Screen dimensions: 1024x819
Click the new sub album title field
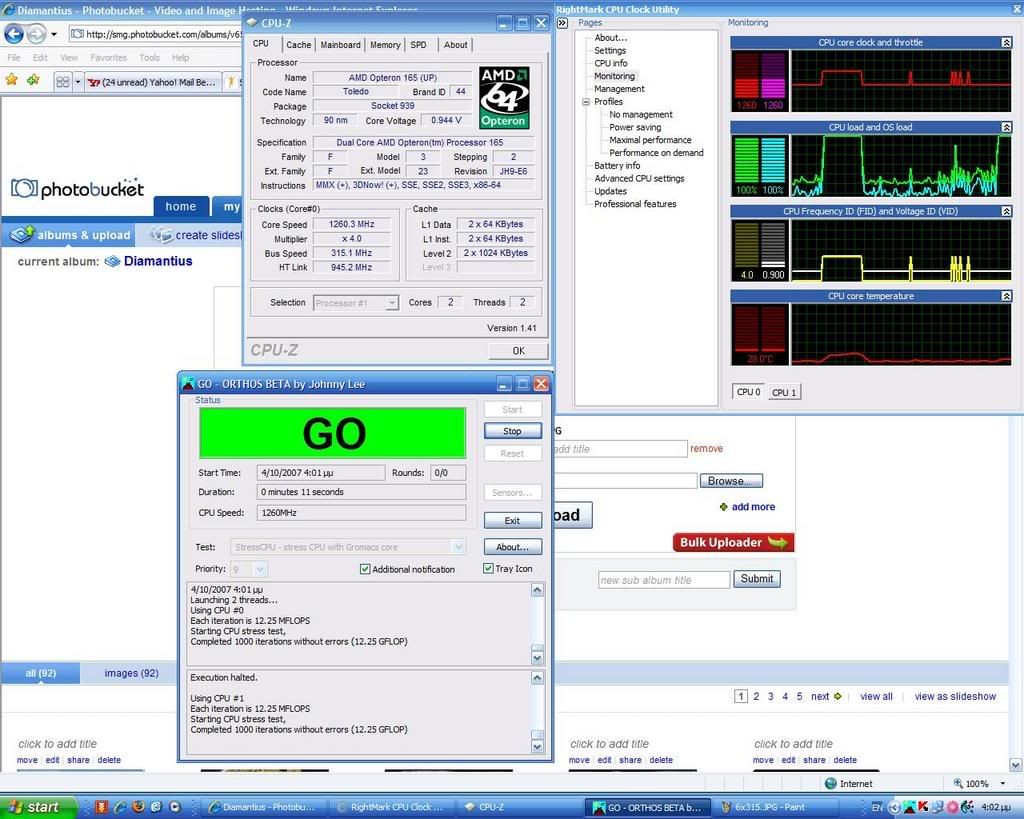coord(664,580)
